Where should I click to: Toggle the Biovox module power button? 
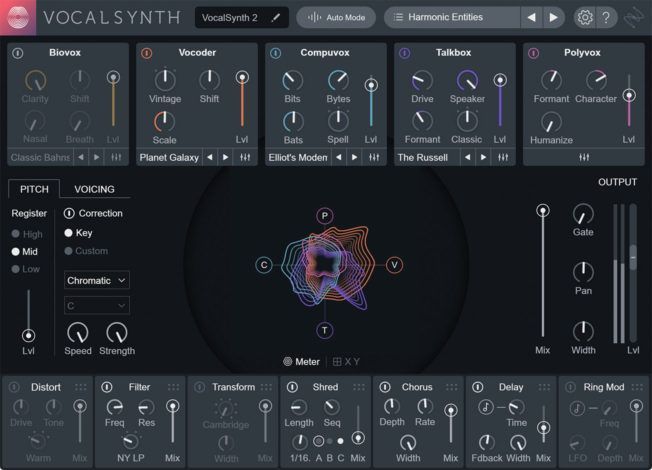[17, 53]
